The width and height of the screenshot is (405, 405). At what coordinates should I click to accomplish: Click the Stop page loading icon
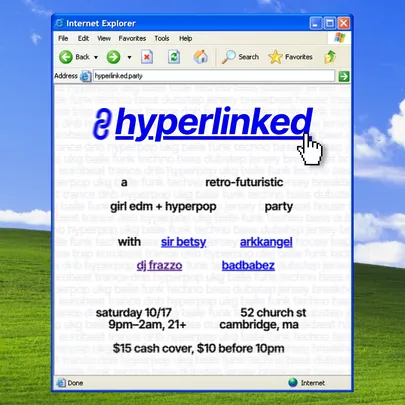tap(147, 57)
